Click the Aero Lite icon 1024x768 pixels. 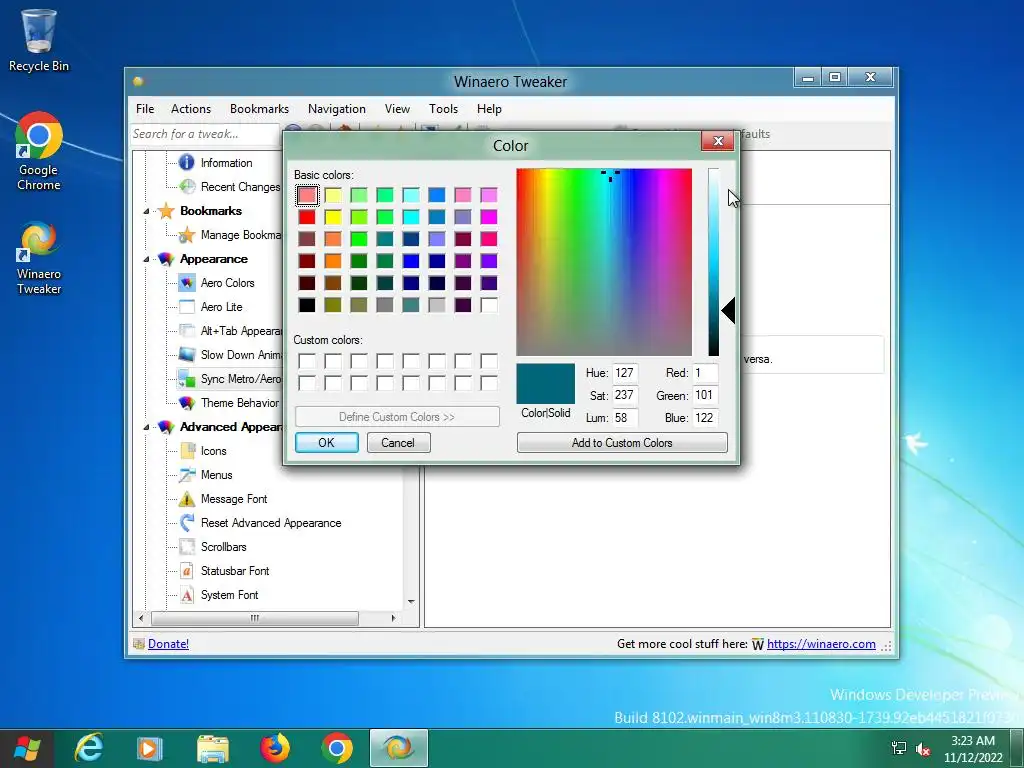[x=187, y=307]
